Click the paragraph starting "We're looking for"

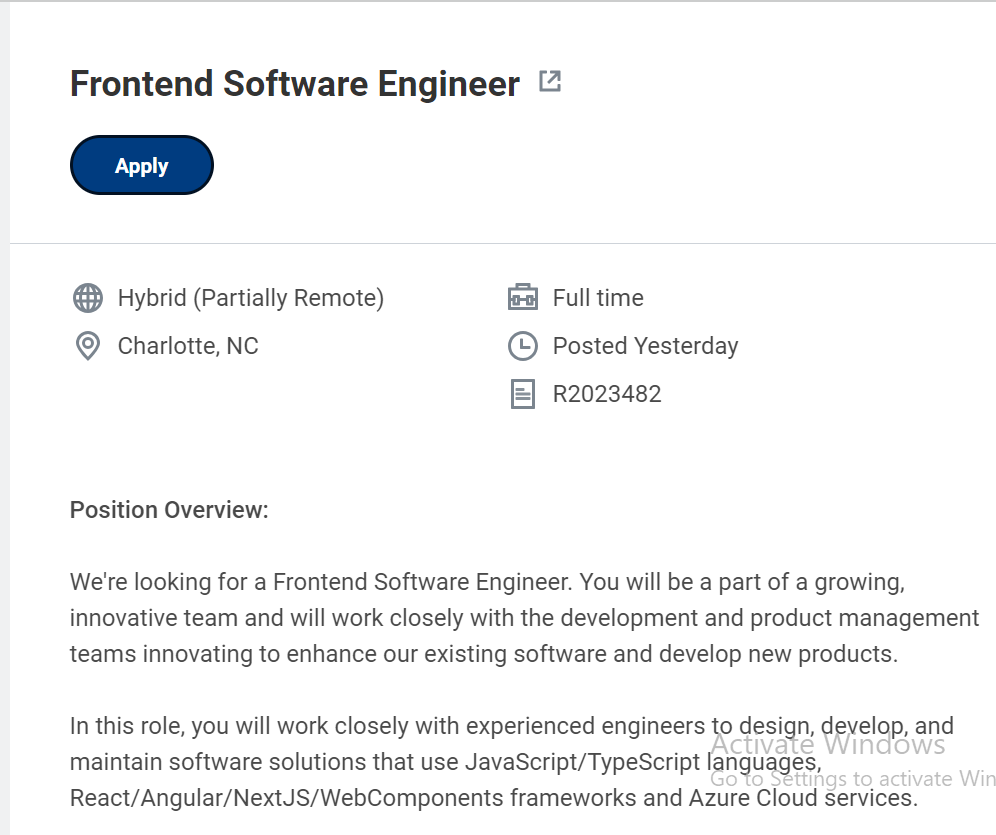pyautogui.click(x=525, y=618)
